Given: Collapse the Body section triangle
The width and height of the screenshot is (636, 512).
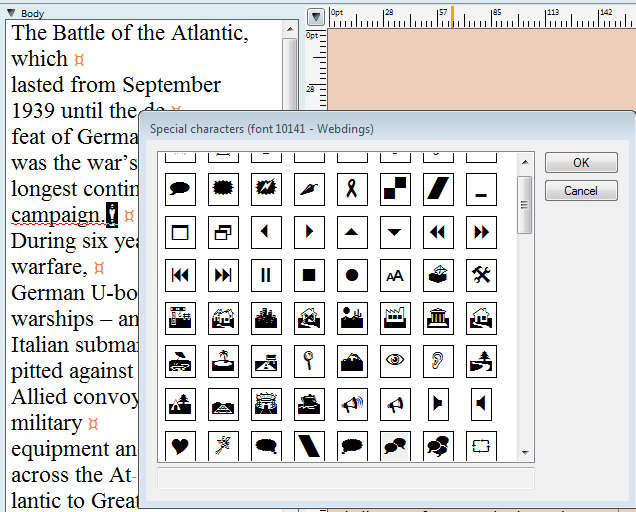Looking at the screenshot, I should (x=11, y=13).
